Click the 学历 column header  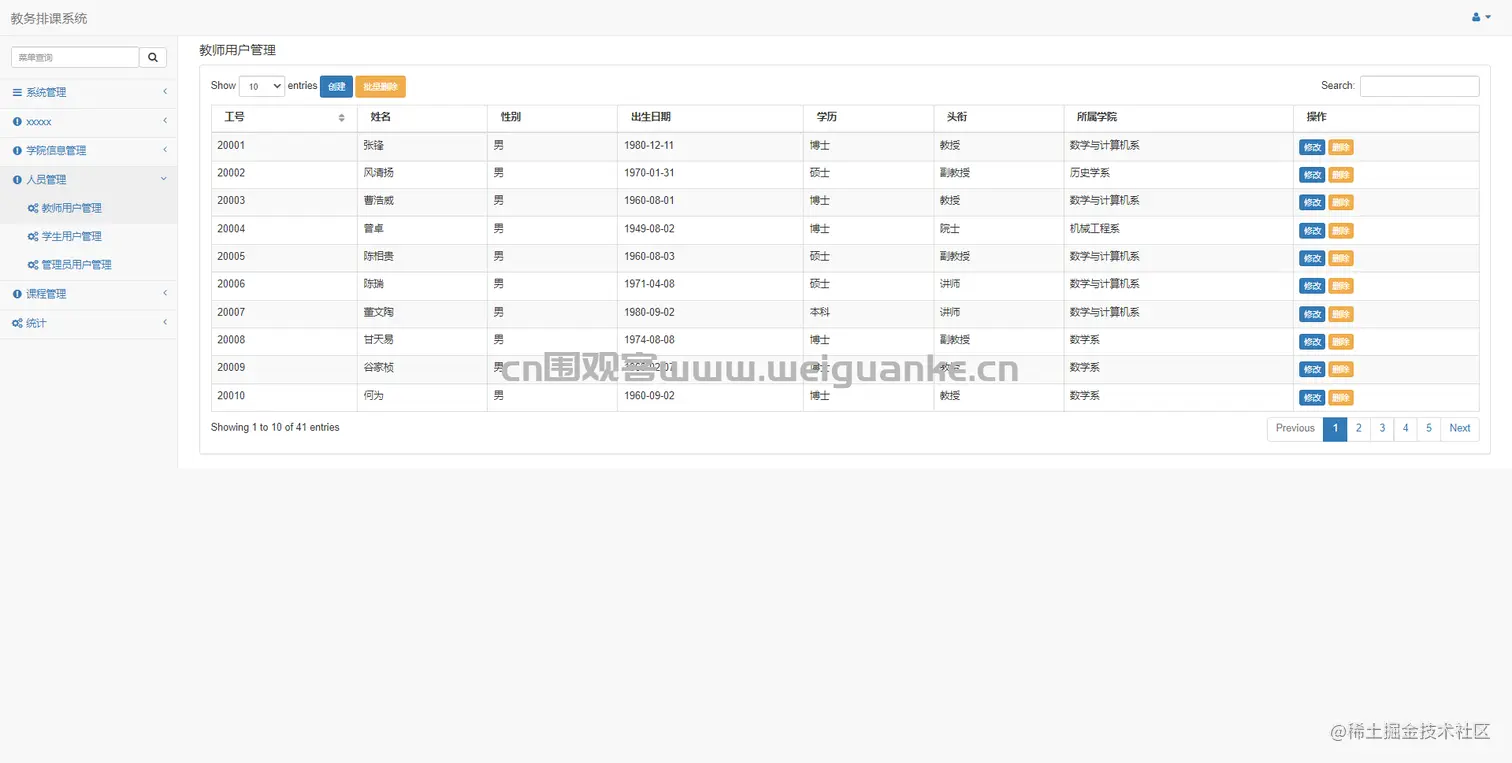click(868, 118)
